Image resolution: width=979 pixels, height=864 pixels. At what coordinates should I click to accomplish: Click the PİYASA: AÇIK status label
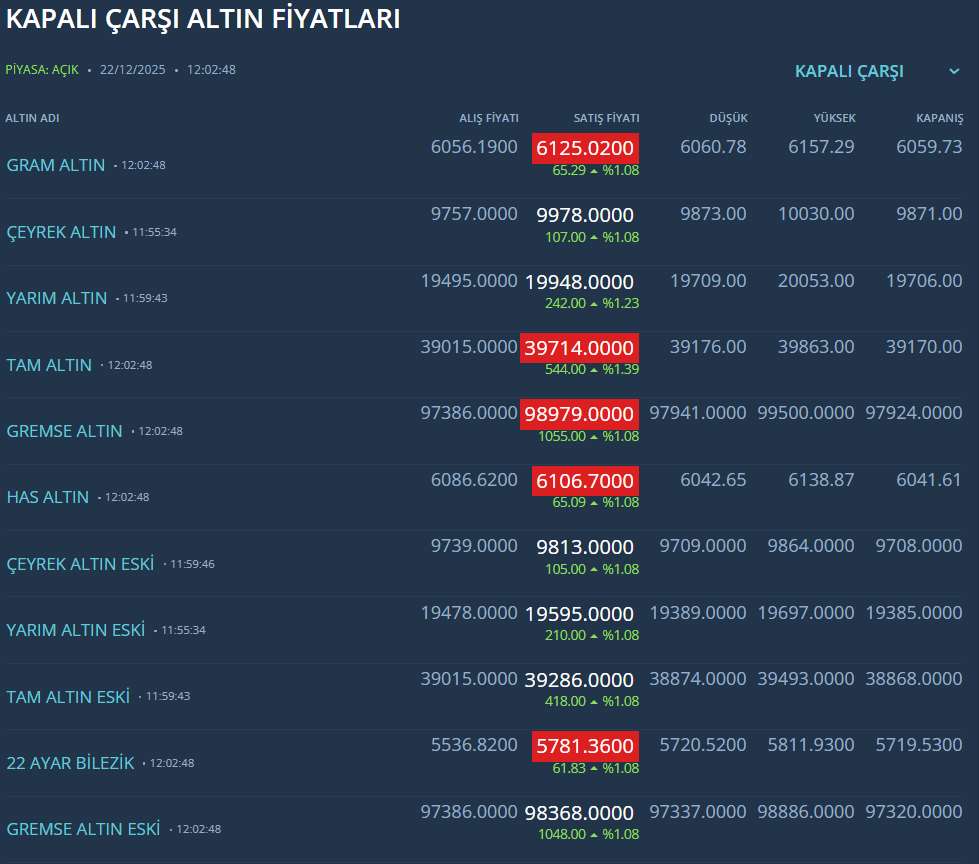coord(42,70)
